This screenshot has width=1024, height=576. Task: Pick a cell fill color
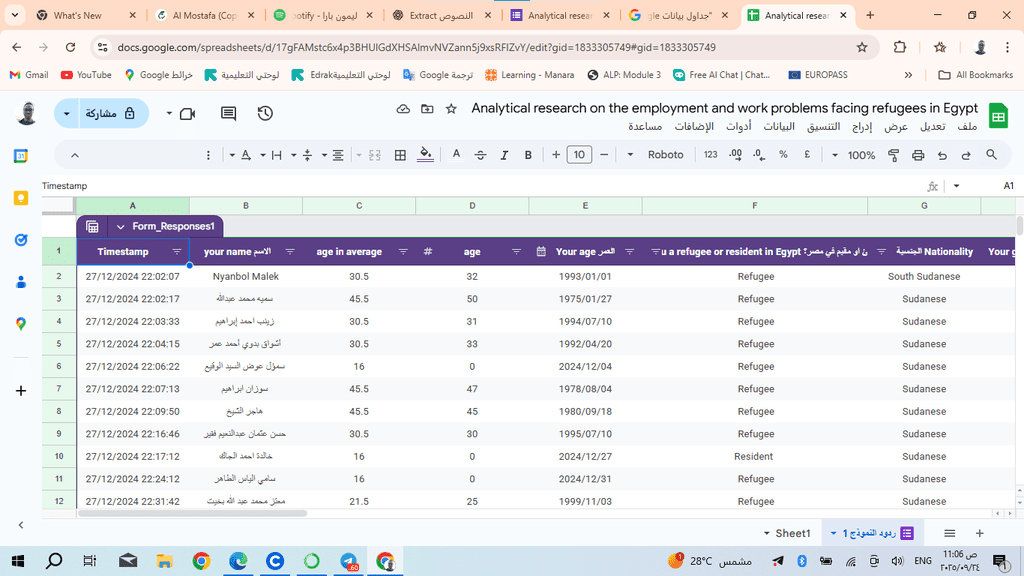(426, 155)
